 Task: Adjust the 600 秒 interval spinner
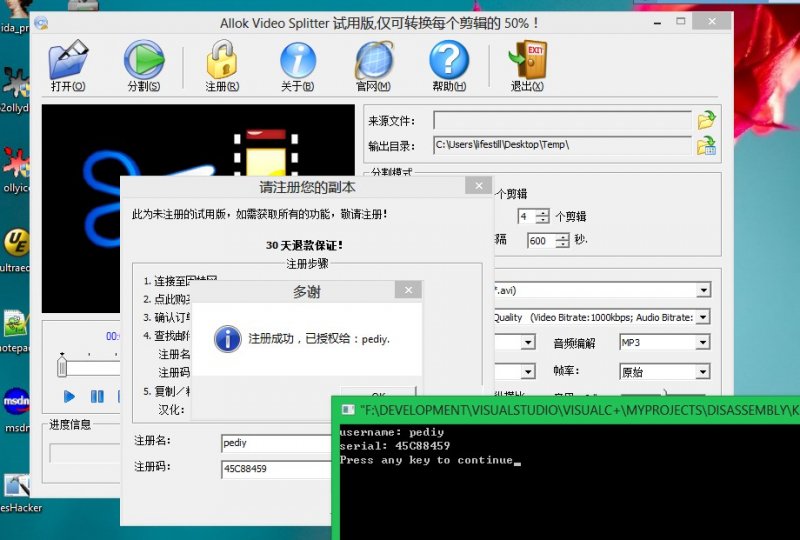pos(562,240)
